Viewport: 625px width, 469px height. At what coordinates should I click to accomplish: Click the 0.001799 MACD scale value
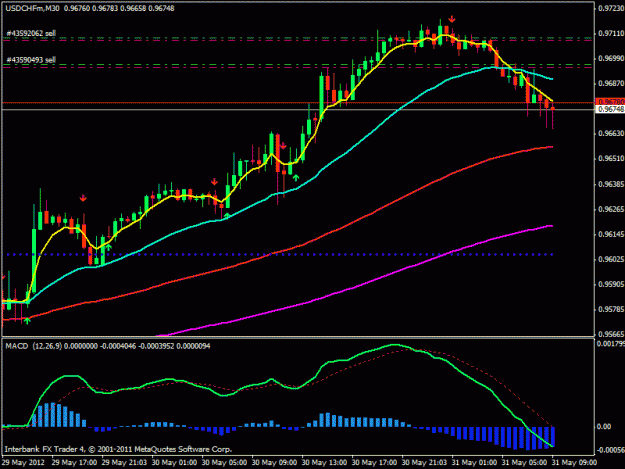[611, 343]
